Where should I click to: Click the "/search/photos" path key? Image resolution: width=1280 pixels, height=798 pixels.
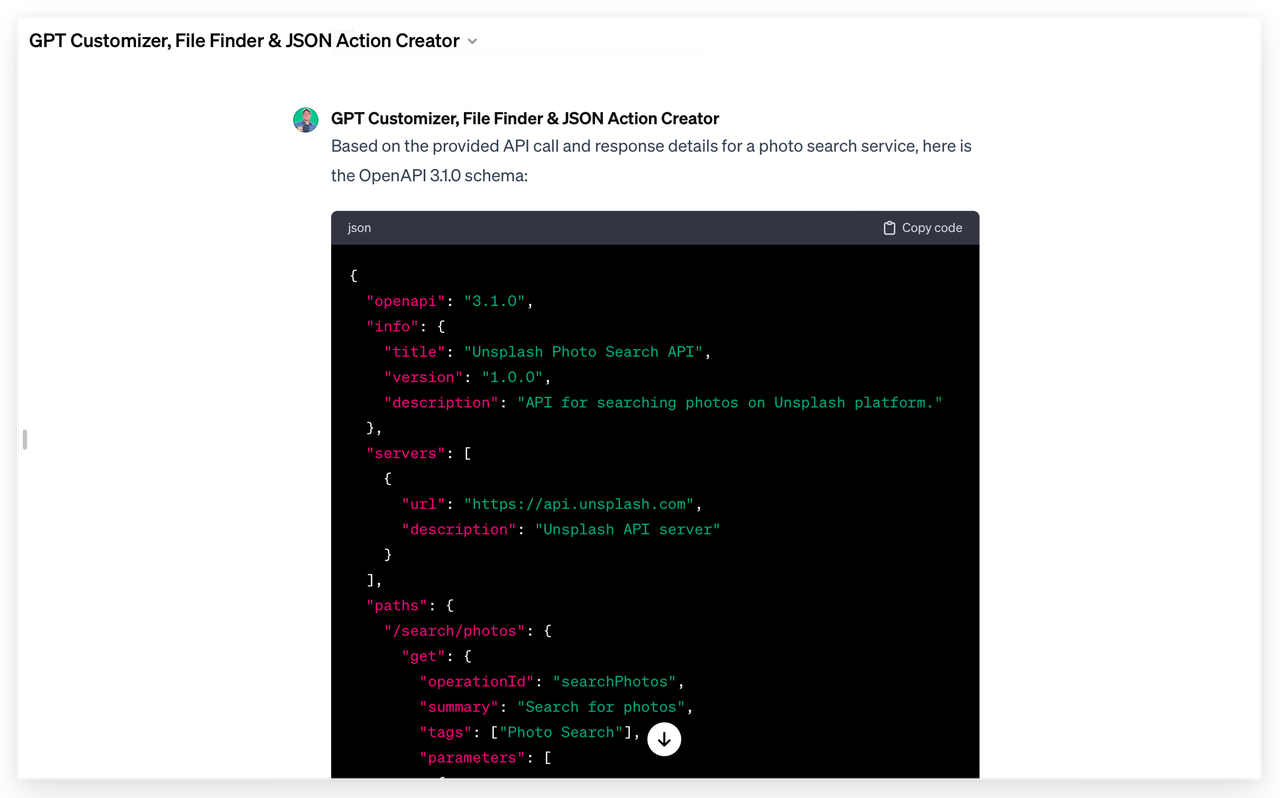click(x=455, y=631)
